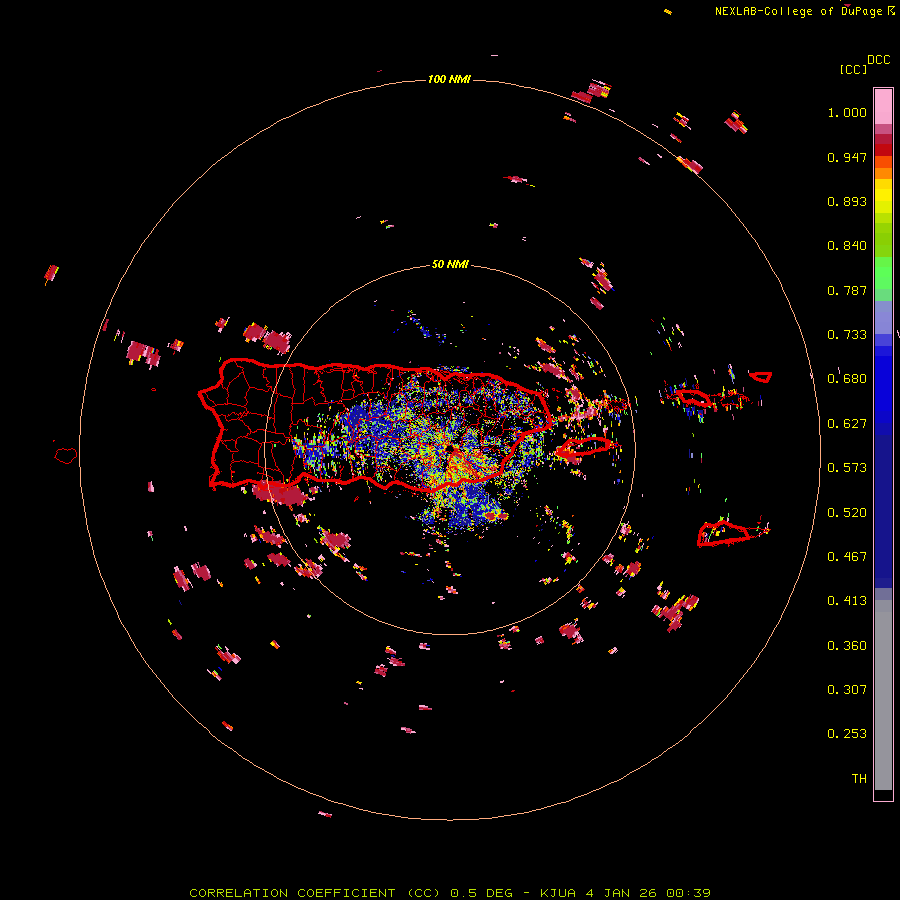Pick the bright green color bar segment

coord(883,273)
